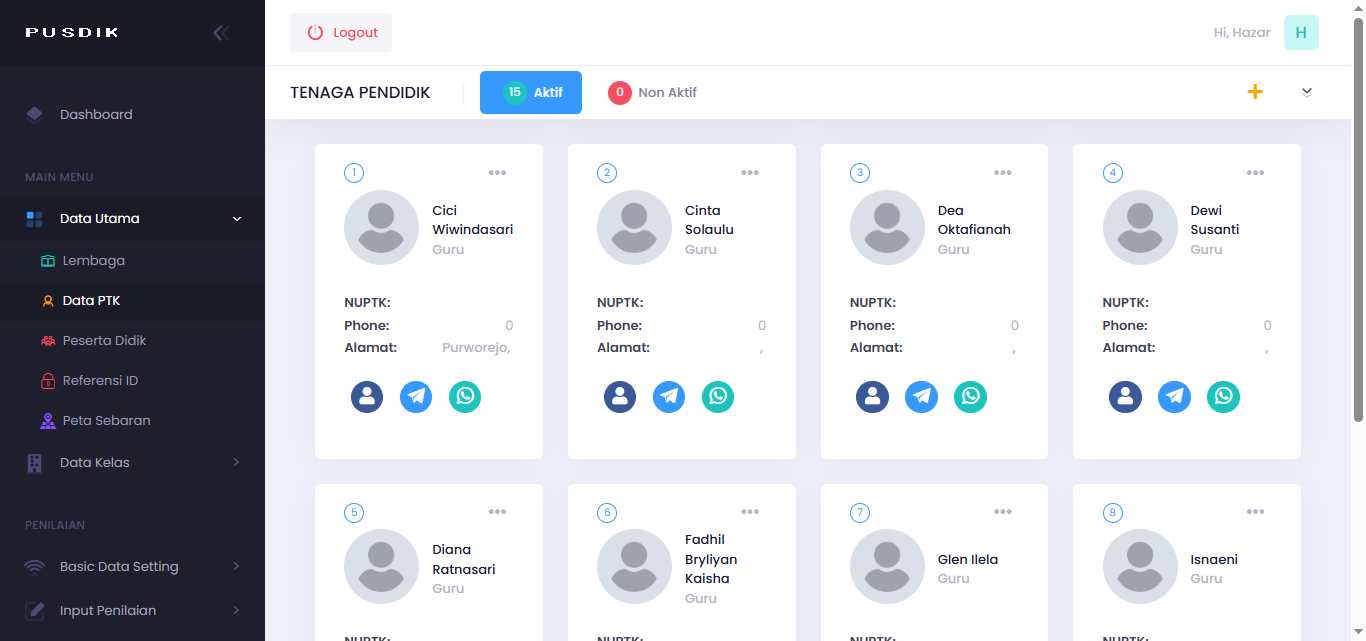Click the Referensi ID lock icon
The height and width of the screenshot is (641, 1366).
point(48,381)
